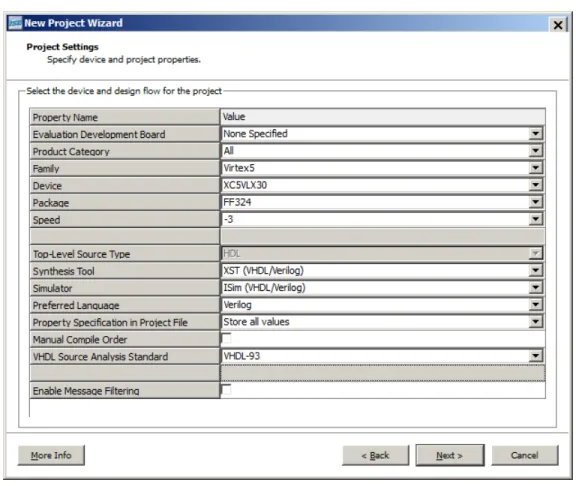
Task: Click the 'Family' property label
Action: click(x=46, y=169)
